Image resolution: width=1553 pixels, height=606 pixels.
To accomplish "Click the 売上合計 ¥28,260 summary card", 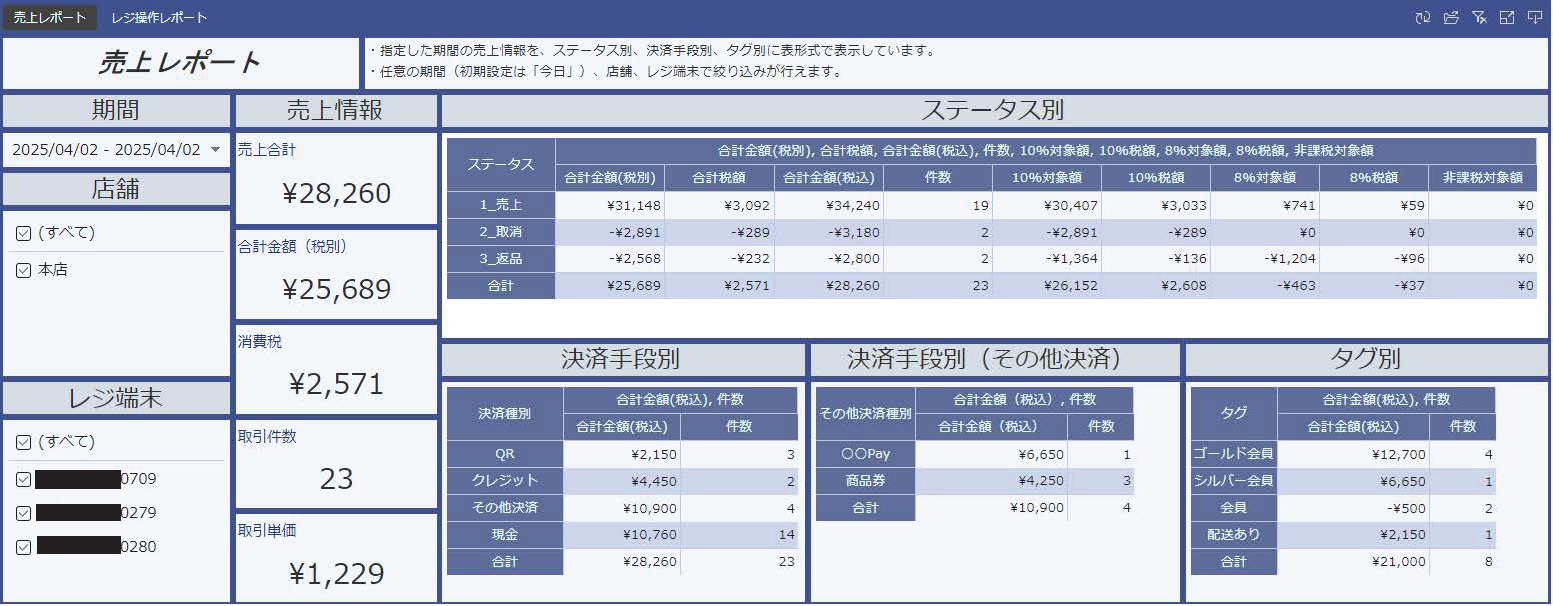I will 336,177.
